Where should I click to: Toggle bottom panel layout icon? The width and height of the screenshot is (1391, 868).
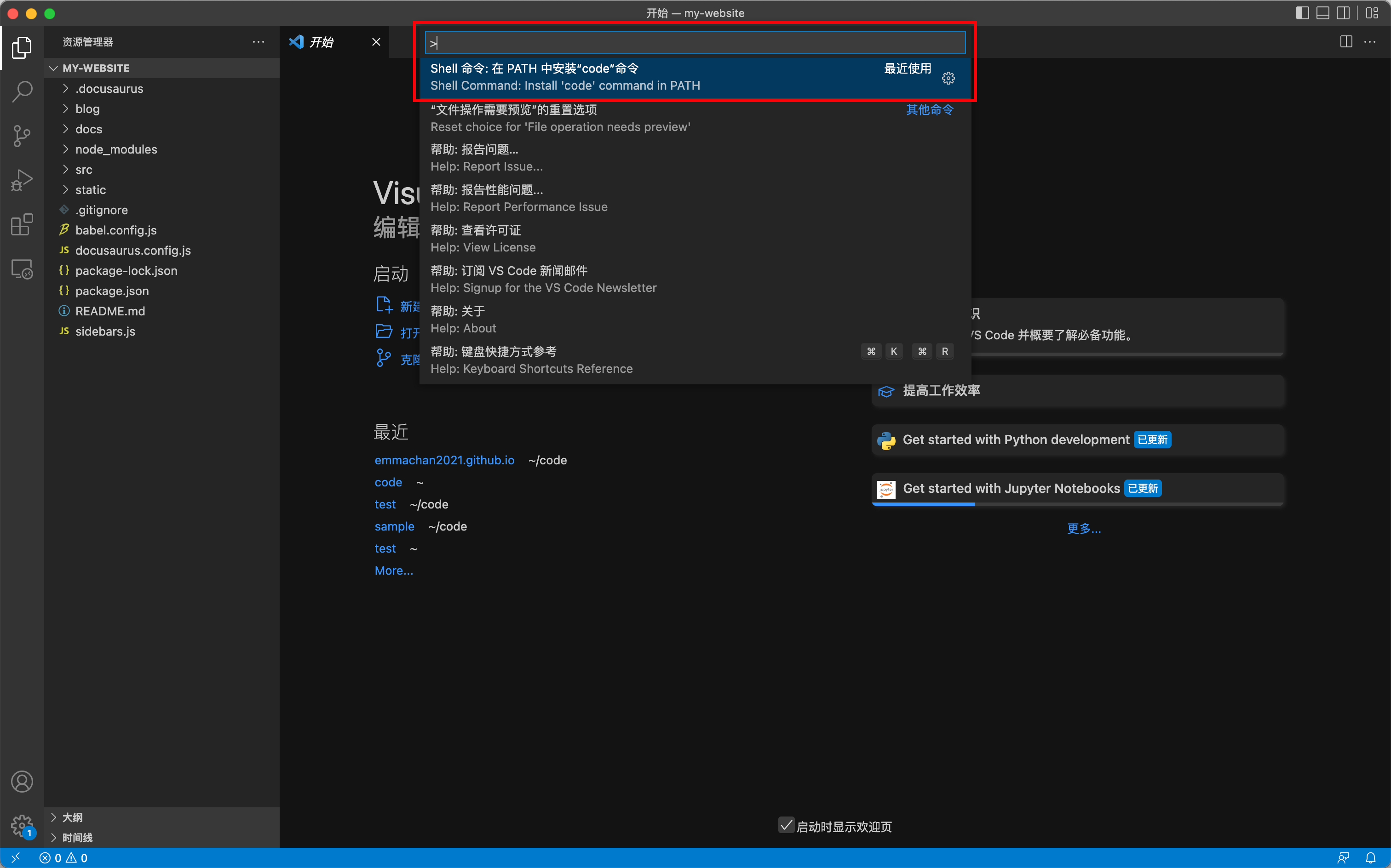[x=1322, y=12]
